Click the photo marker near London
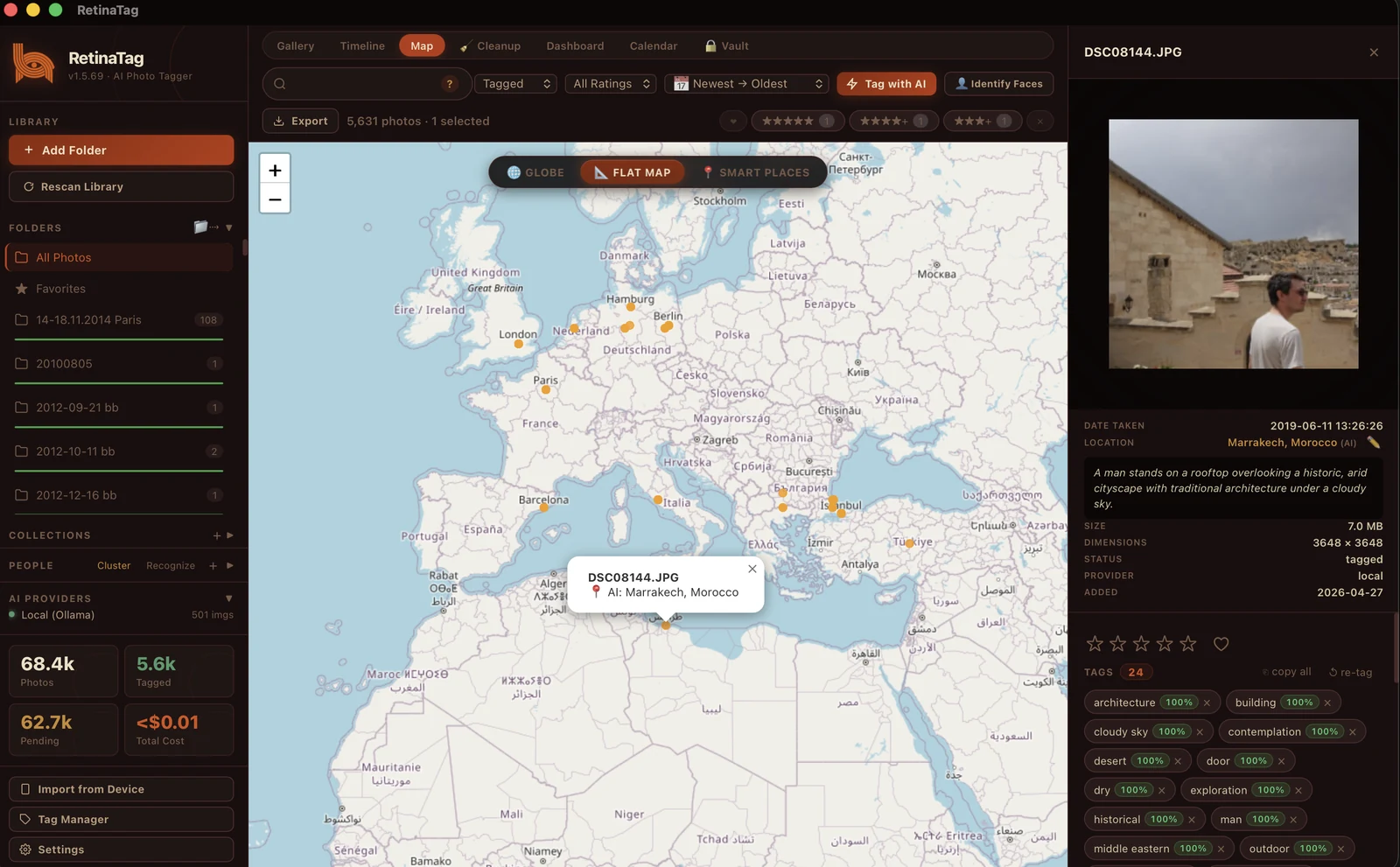The image size is (1400, 867). pos(519,344)
